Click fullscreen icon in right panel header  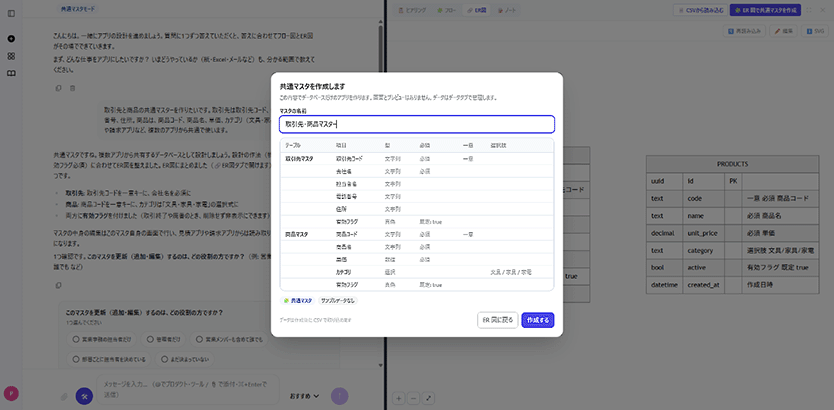(x=809, y=10)
